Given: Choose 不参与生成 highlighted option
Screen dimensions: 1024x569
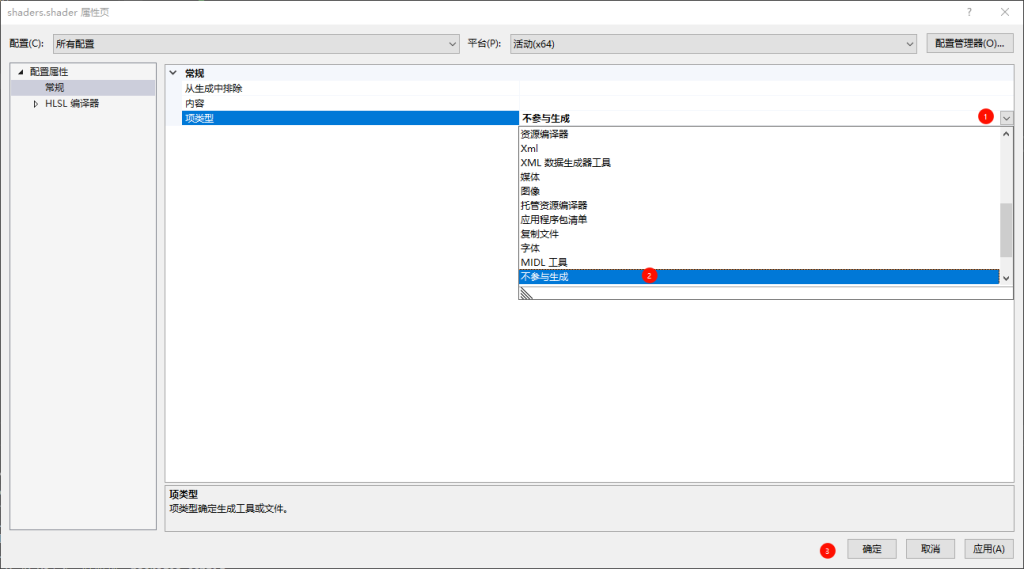Looking at the screenshot, I should click(545, 277).
